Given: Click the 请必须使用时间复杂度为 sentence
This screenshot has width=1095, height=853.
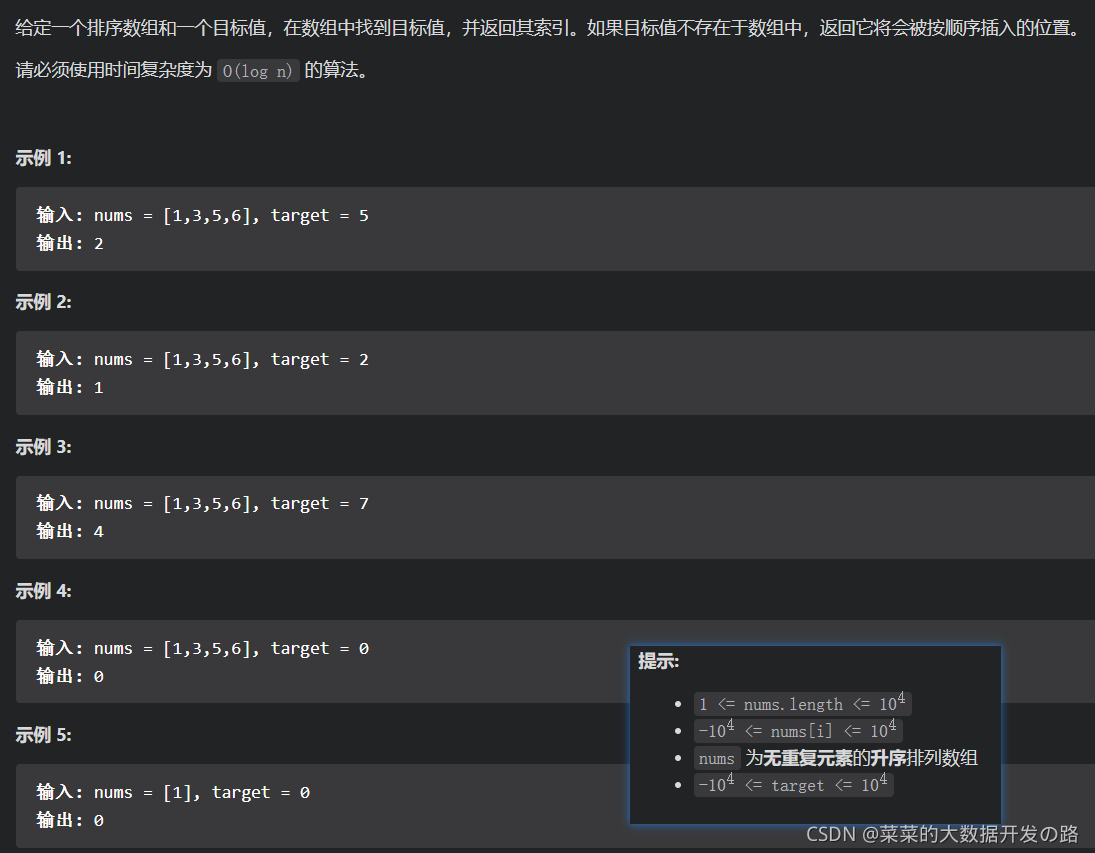Looking at the screenshot, I should (x=191, y=71).
